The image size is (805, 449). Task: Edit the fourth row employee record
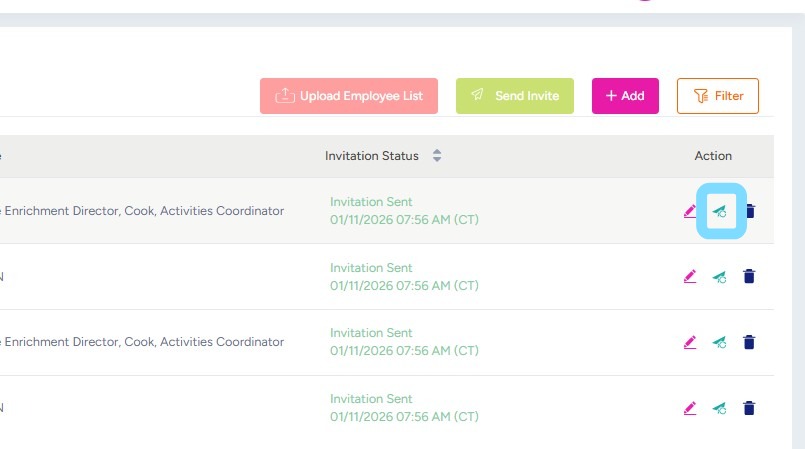[x=689, y=408]
